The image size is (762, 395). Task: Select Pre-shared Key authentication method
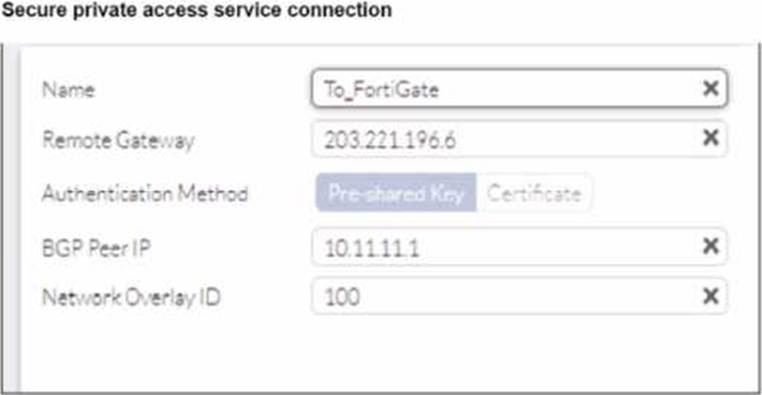coord(396,193)
